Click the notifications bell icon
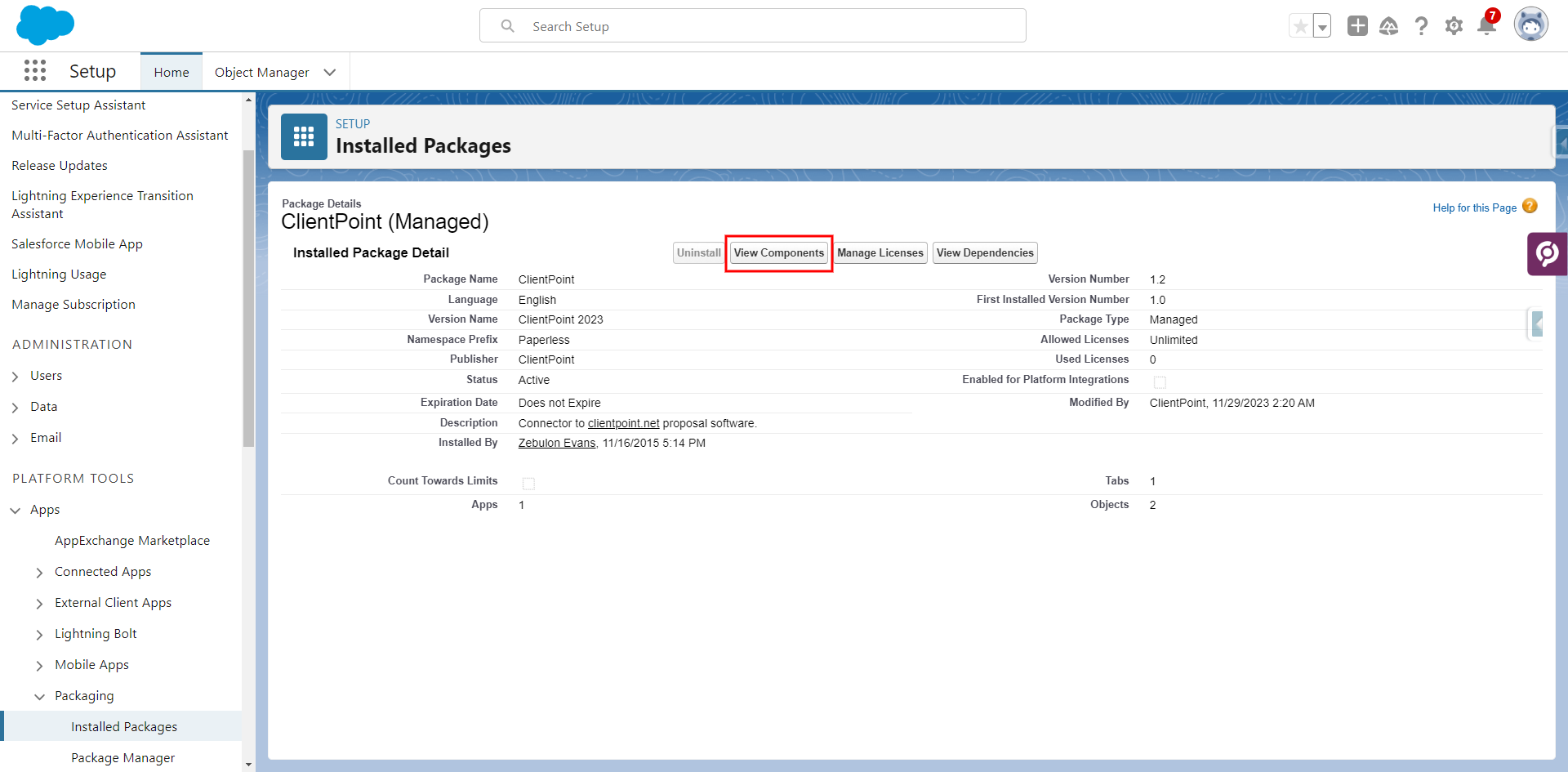Viewport: 1568px width, 772px height. pyautogui.click(x=1486, y=26)
